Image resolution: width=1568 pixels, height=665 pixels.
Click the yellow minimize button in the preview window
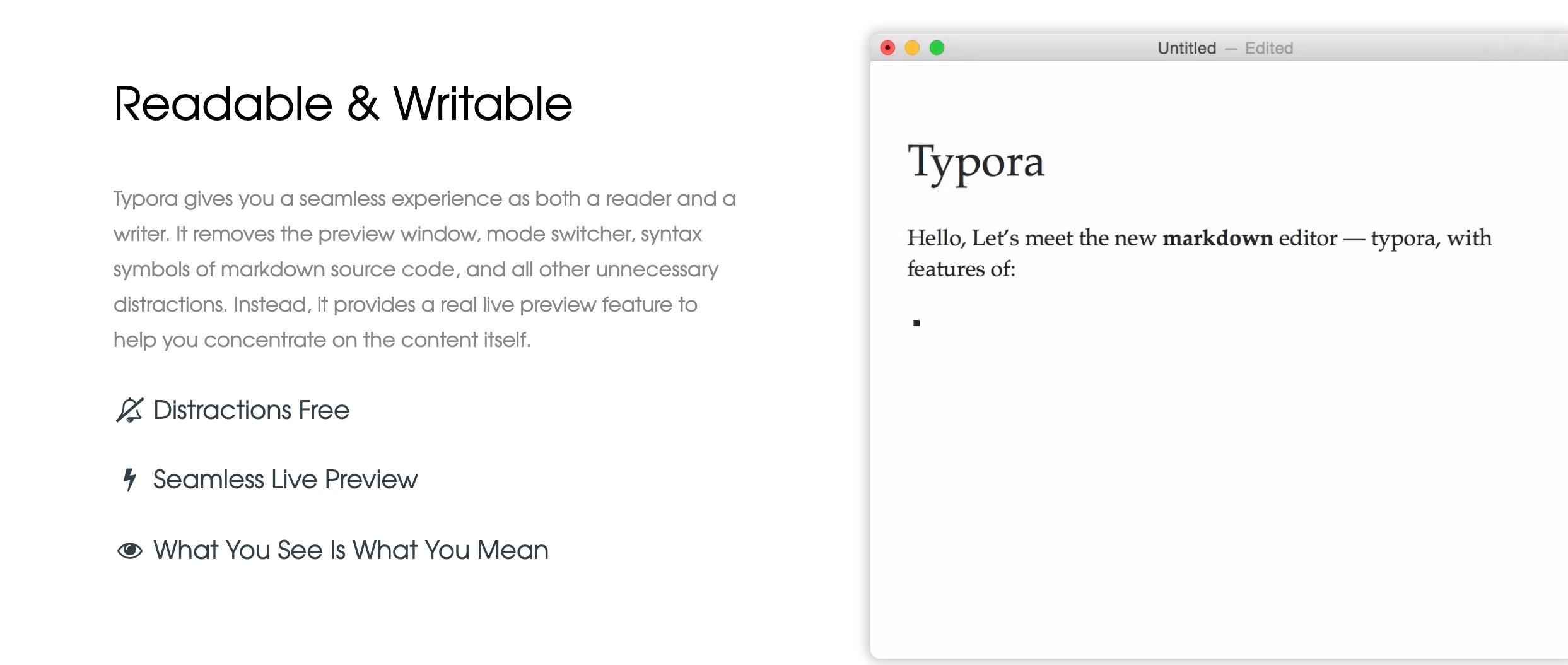coord(912,47)
